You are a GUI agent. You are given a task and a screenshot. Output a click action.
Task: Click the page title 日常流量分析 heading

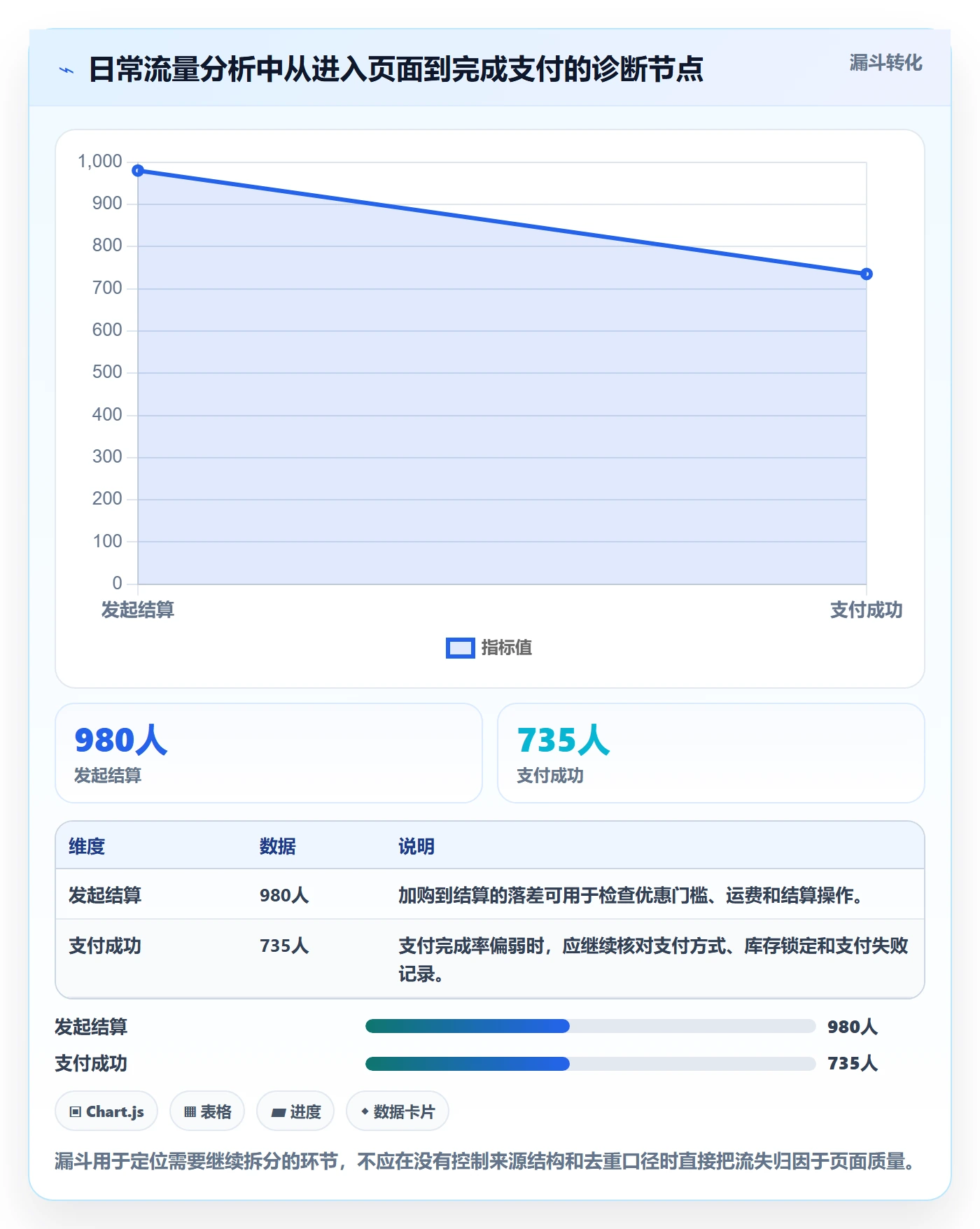(x=396, y=70)
